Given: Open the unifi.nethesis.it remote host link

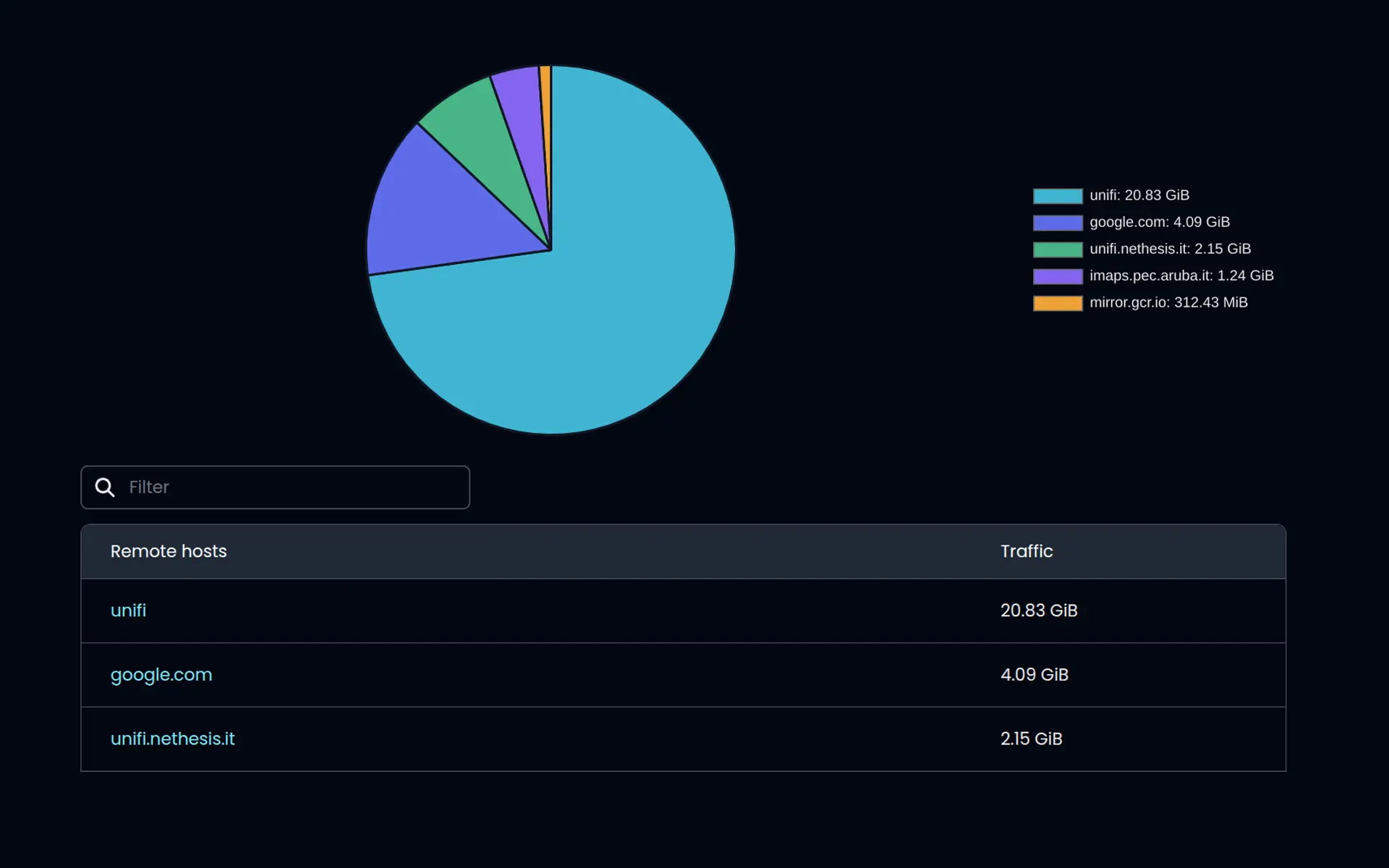Looking at the screenshot, I should point(172,739).
